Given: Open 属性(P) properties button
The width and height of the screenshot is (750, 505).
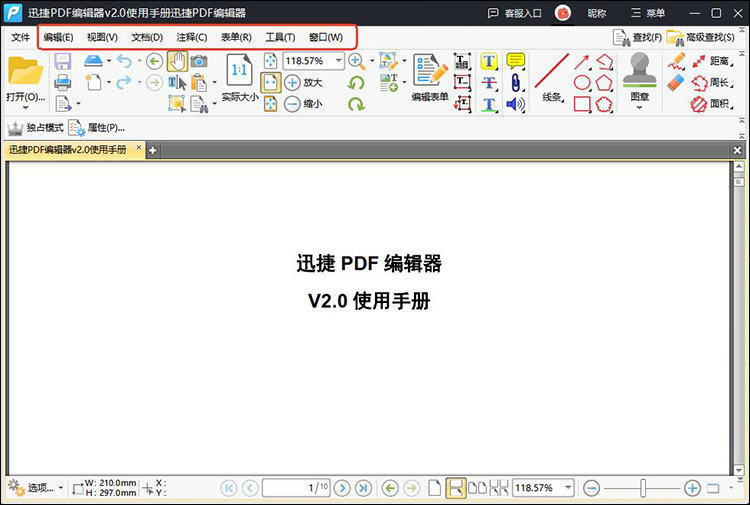Looking at the screenshot, I should coord(97,128).
